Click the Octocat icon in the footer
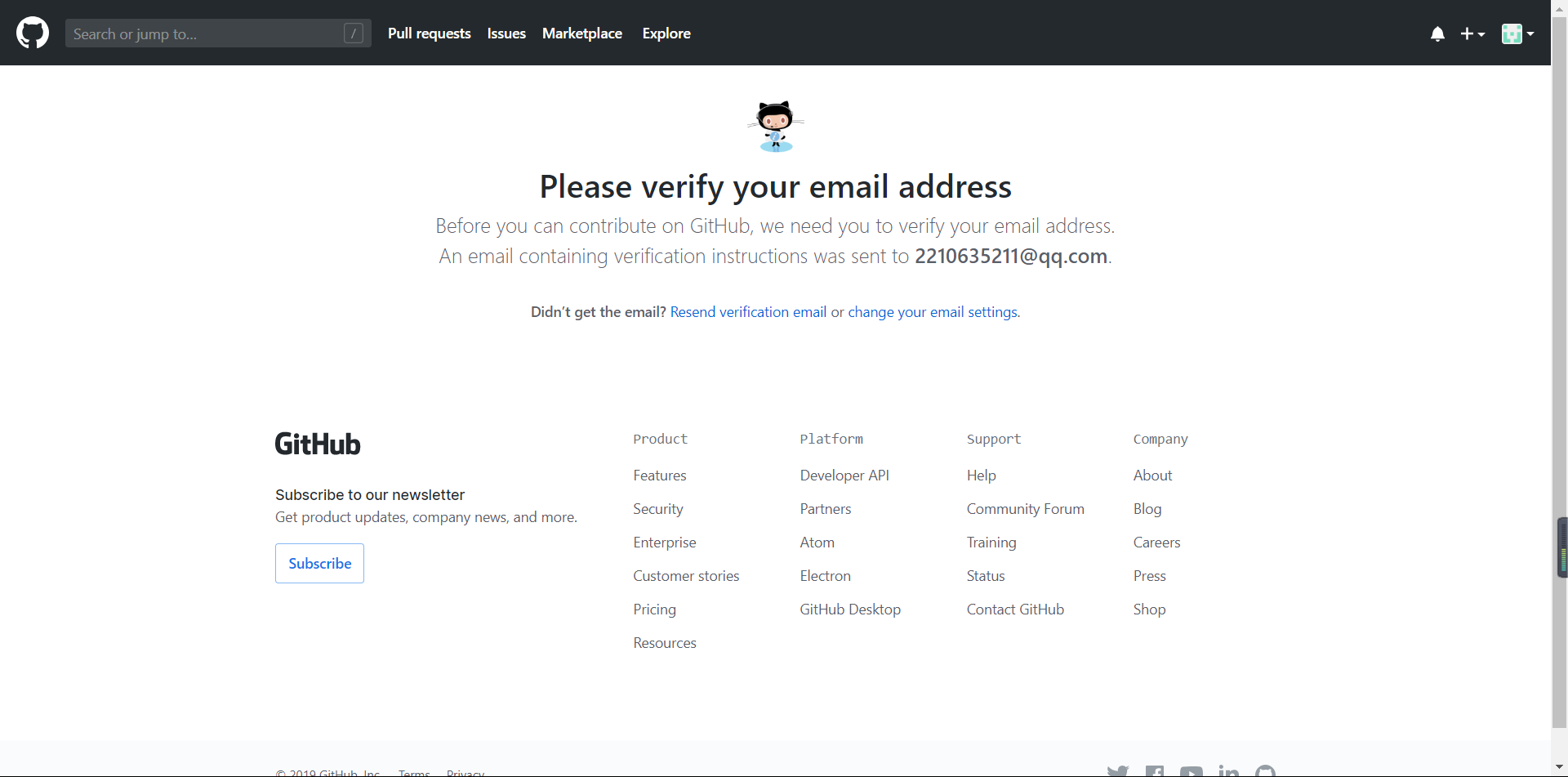The height and width of the screenshot is (777, 1568). (x=1265, y=770)
